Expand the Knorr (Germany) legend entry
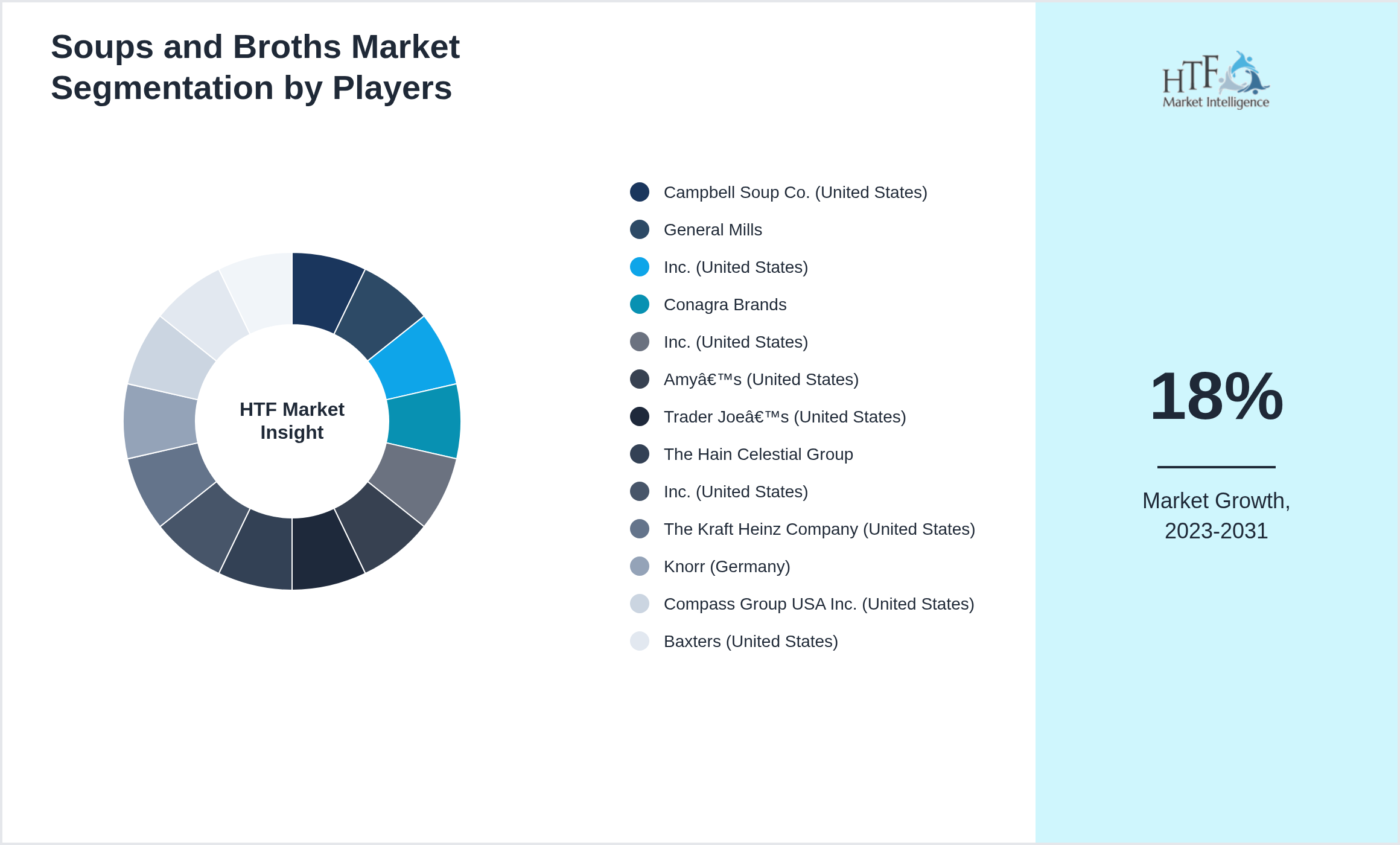The height and width of the screenshot is (845, 1400). coord(727,566)
